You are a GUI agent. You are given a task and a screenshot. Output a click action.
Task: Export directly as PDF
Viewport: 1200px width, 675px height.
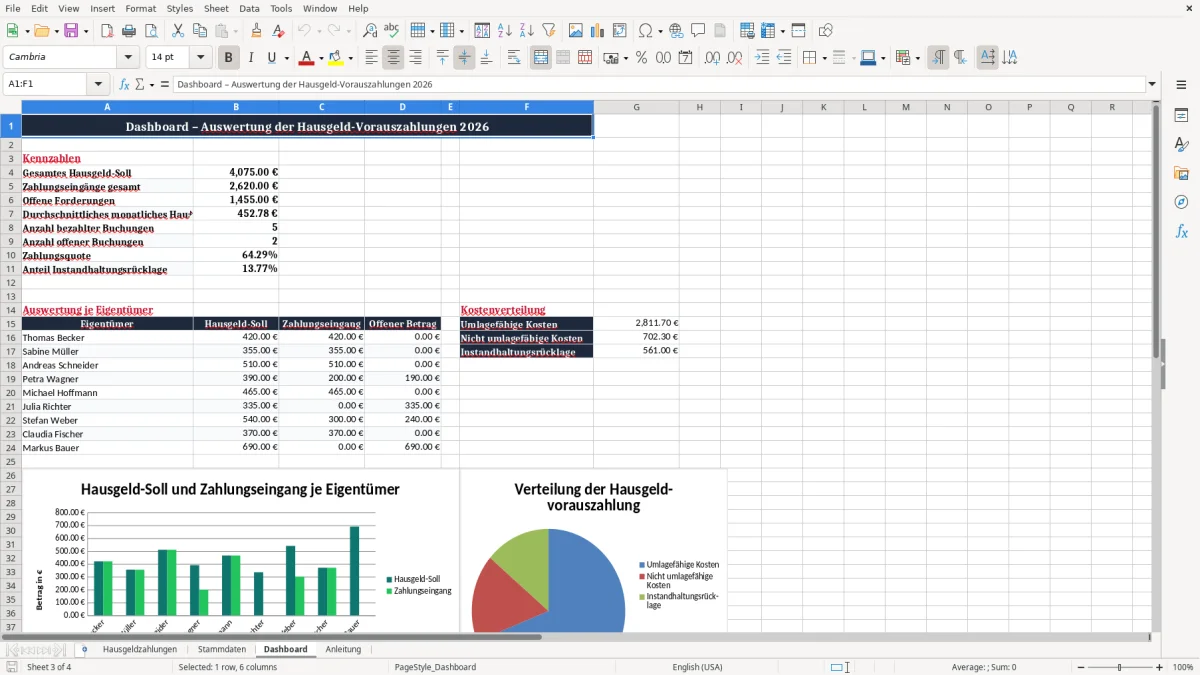[x=107, y=30]
